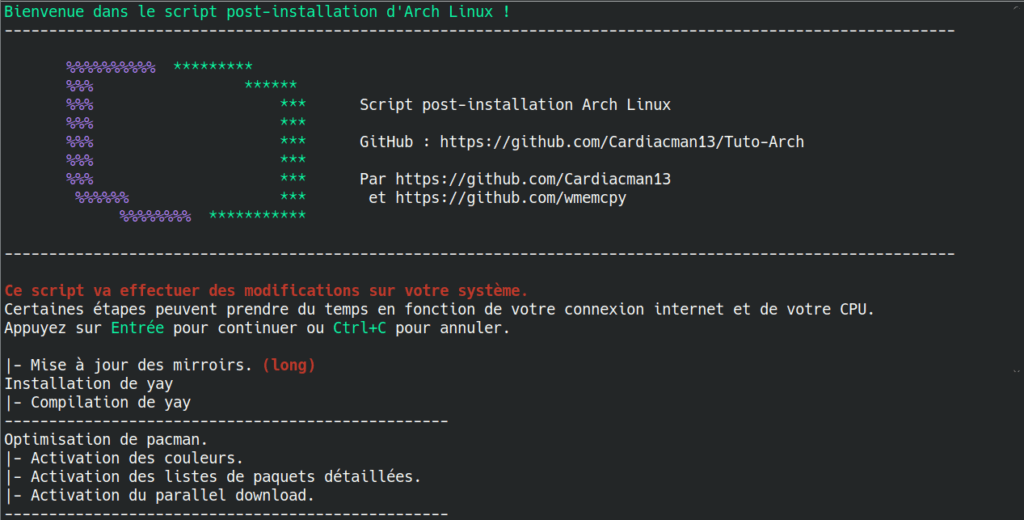Open the https://github.com/wmemcpy link
This screenshot has height=520, width=1024.
coord(511,198)
